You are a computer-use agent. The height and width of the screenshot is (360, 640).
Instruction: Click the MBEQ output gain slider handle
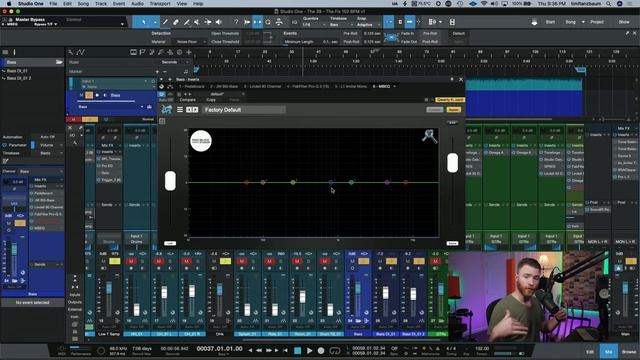452,163
